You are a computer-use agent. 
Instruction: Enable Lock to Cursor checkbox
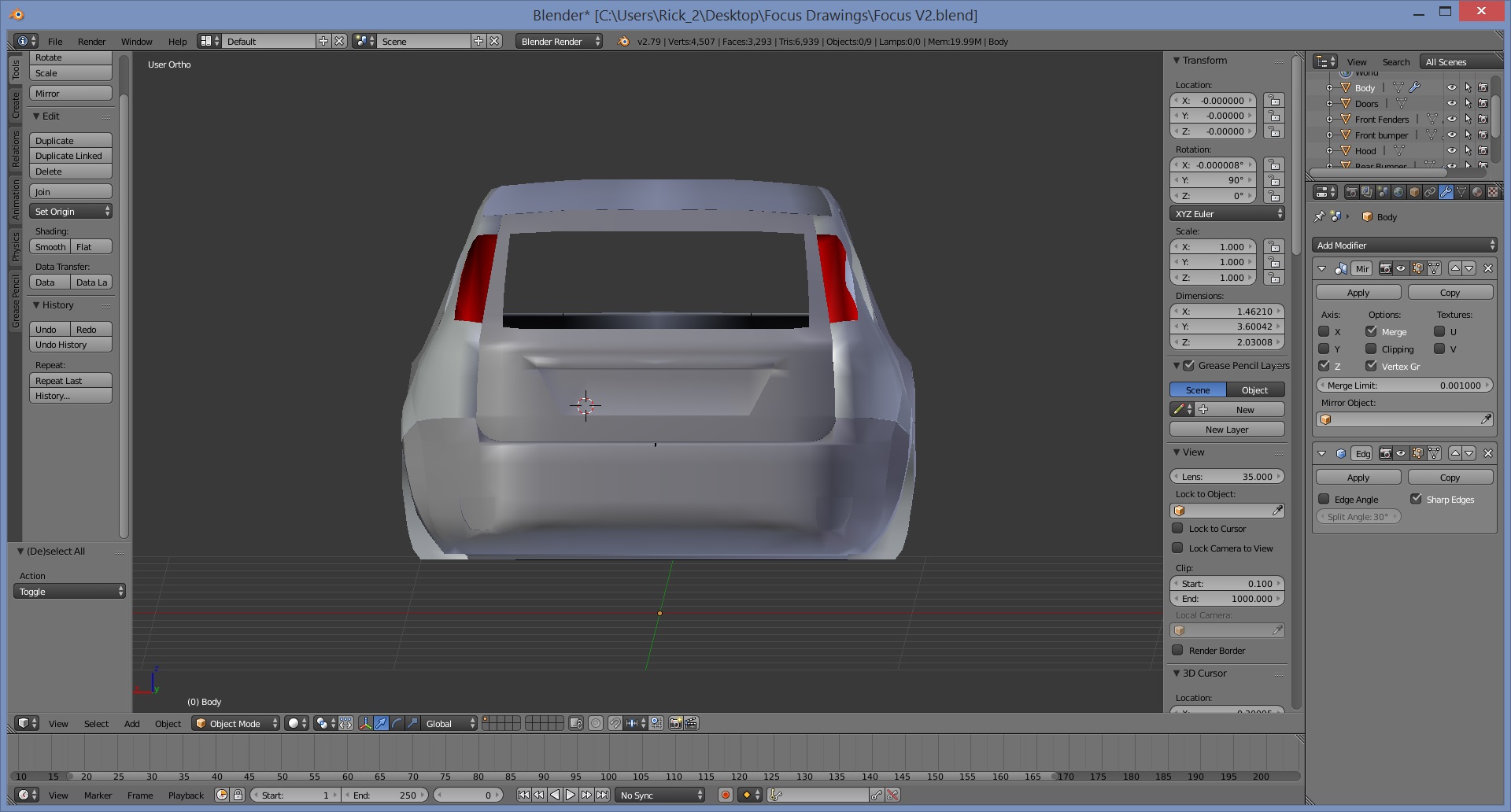(1177, 529)
